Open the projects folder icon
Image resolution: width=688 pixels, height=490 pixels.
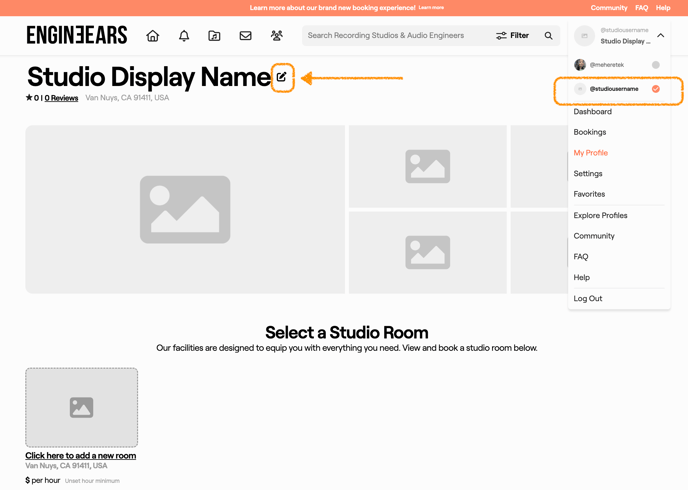pos(214,36)
